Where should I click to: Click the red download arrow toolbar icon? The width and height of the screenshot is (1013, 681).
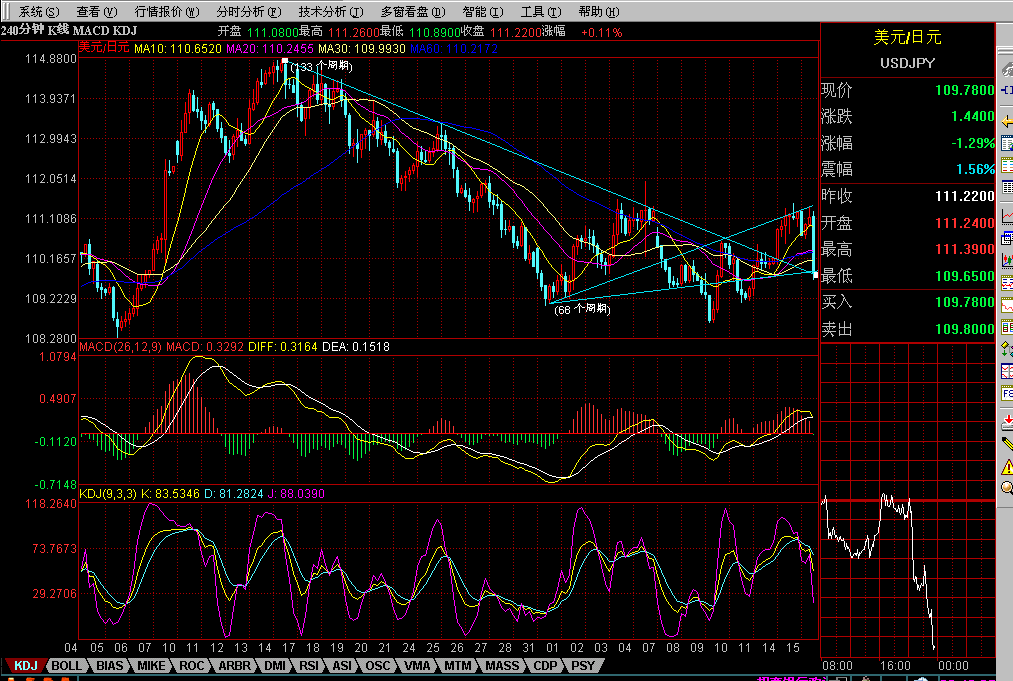[1007, 423]
